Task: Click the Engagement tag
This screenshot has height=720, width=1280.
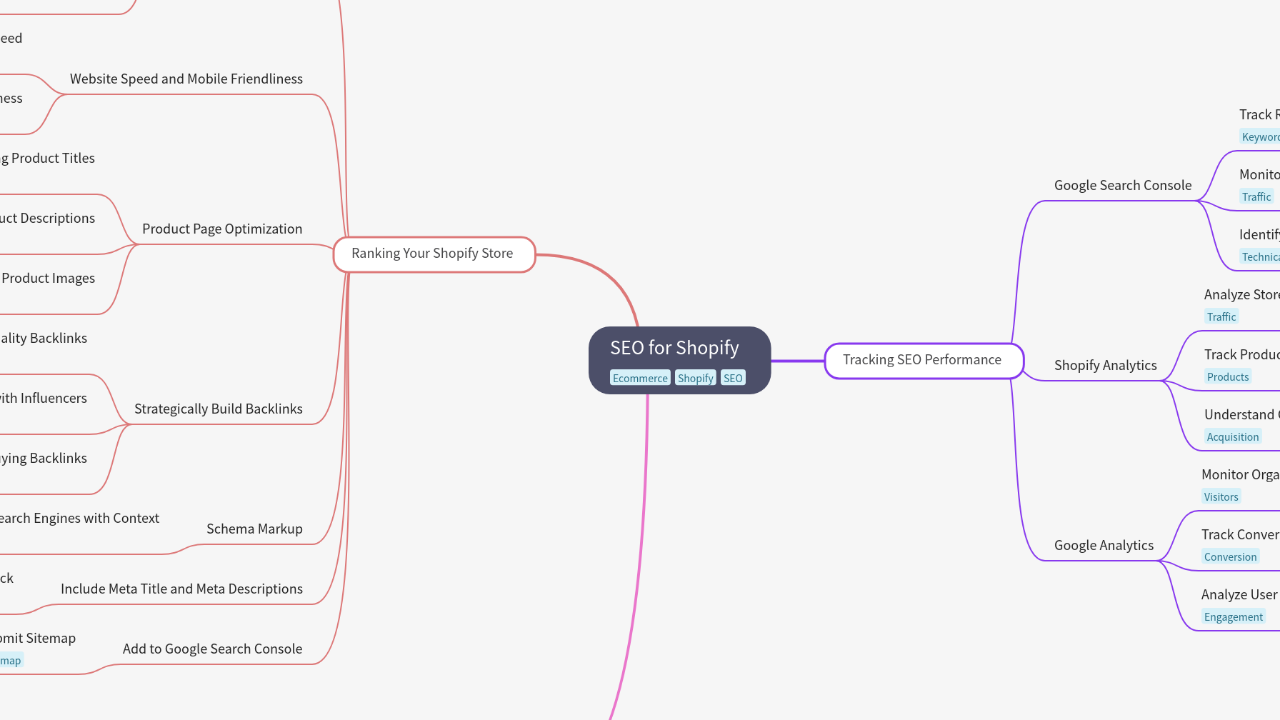Action: 1233,617
